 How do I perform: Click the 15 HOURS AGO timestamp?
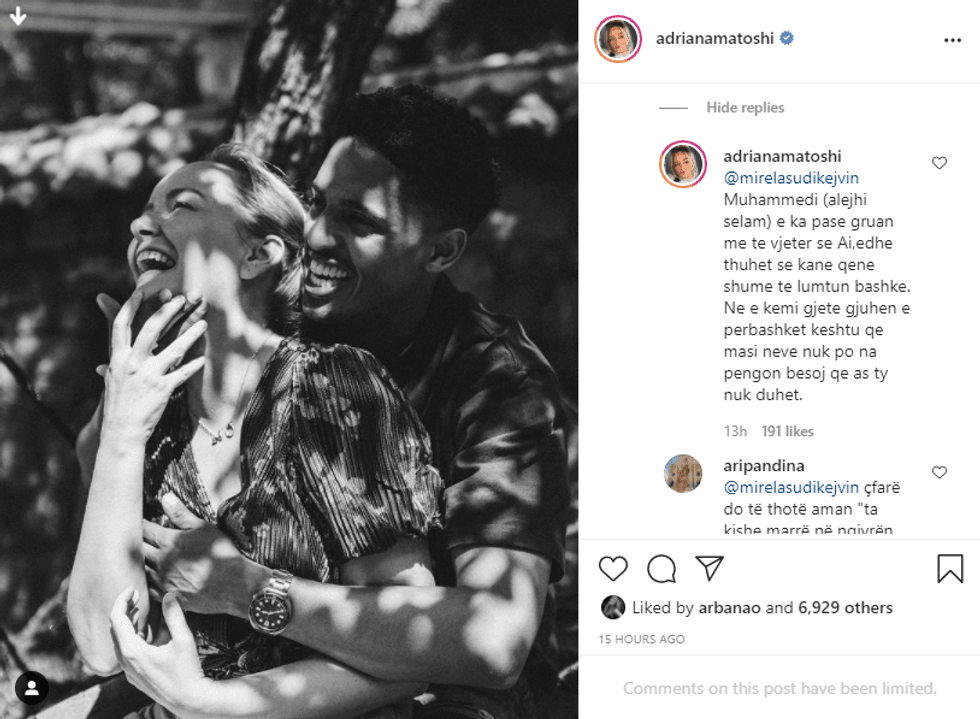pos(642,639)
